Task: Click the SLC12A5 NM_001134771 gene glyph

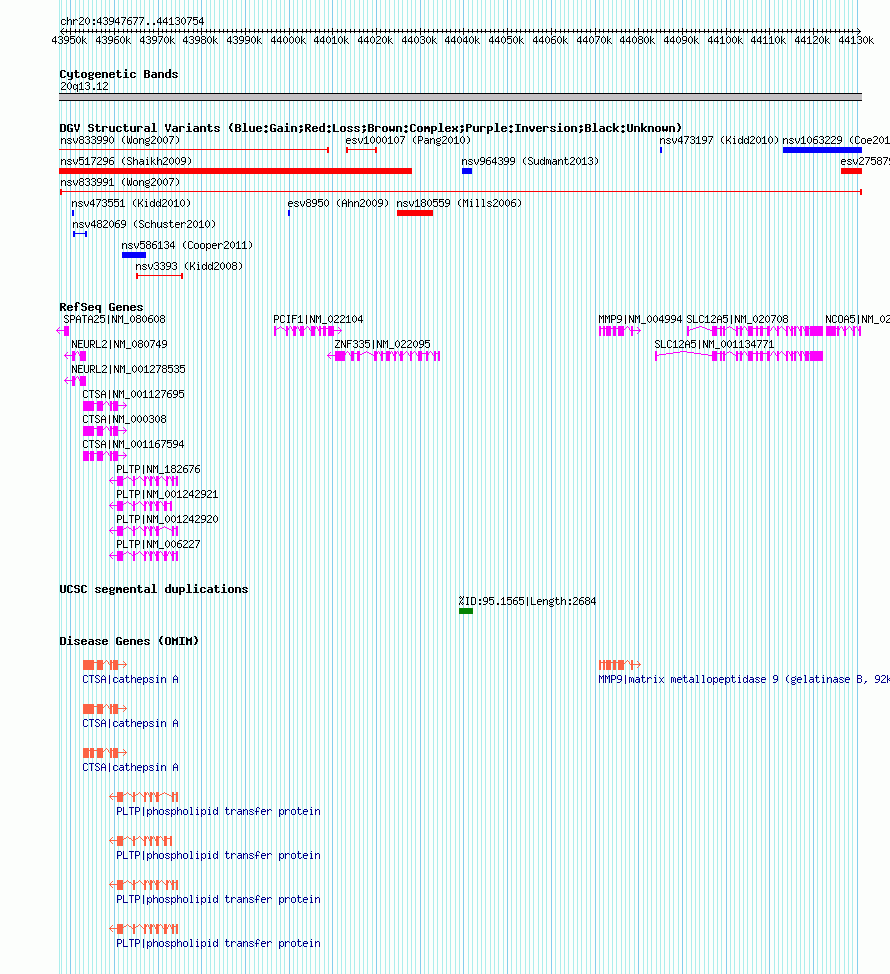Action: point(739,356)
